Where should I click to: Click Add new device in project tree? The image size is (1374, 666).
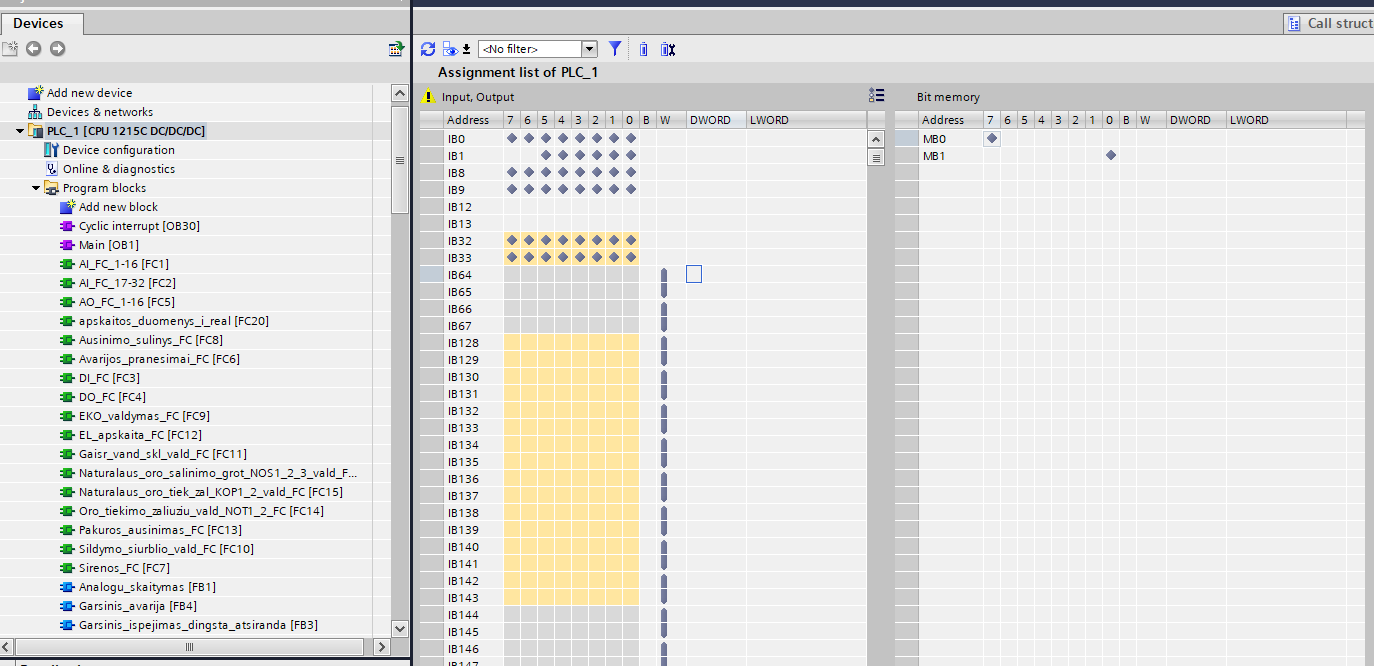pos(89,93)
